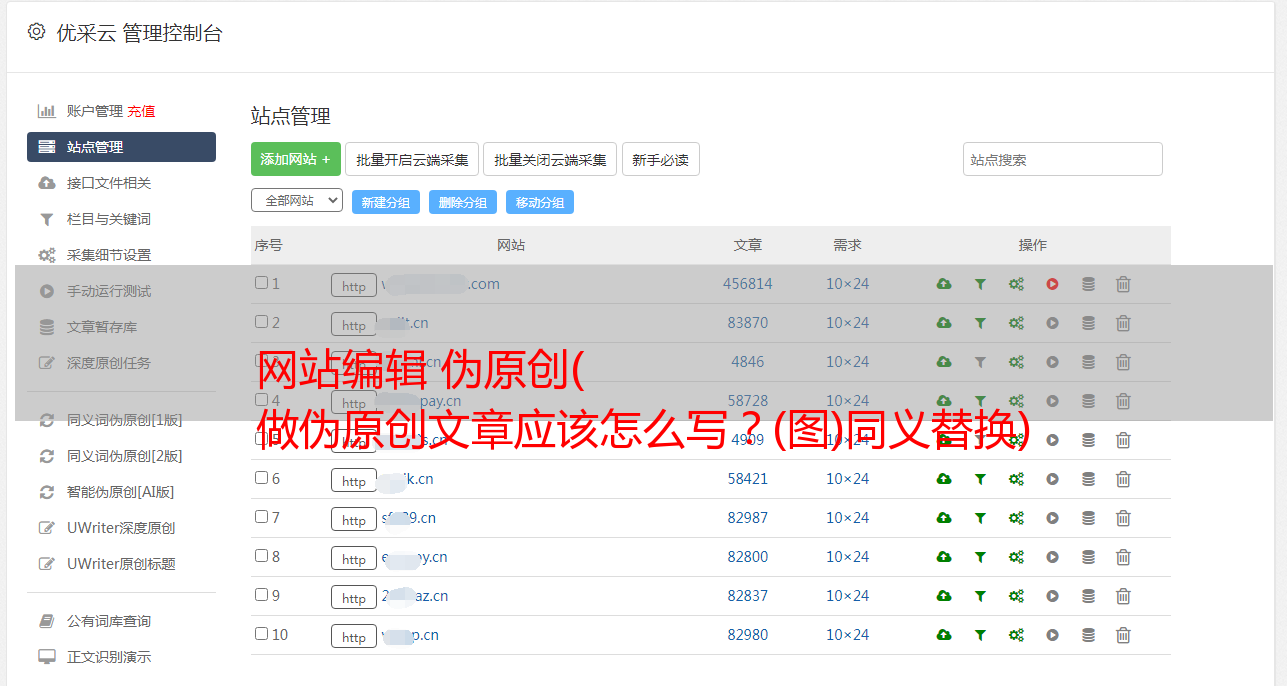The width and height of the screenshot is (1287, 686).
Task: Click the 站点搜索 search field
Action: pyautogui.click(x=1062, y=159)
